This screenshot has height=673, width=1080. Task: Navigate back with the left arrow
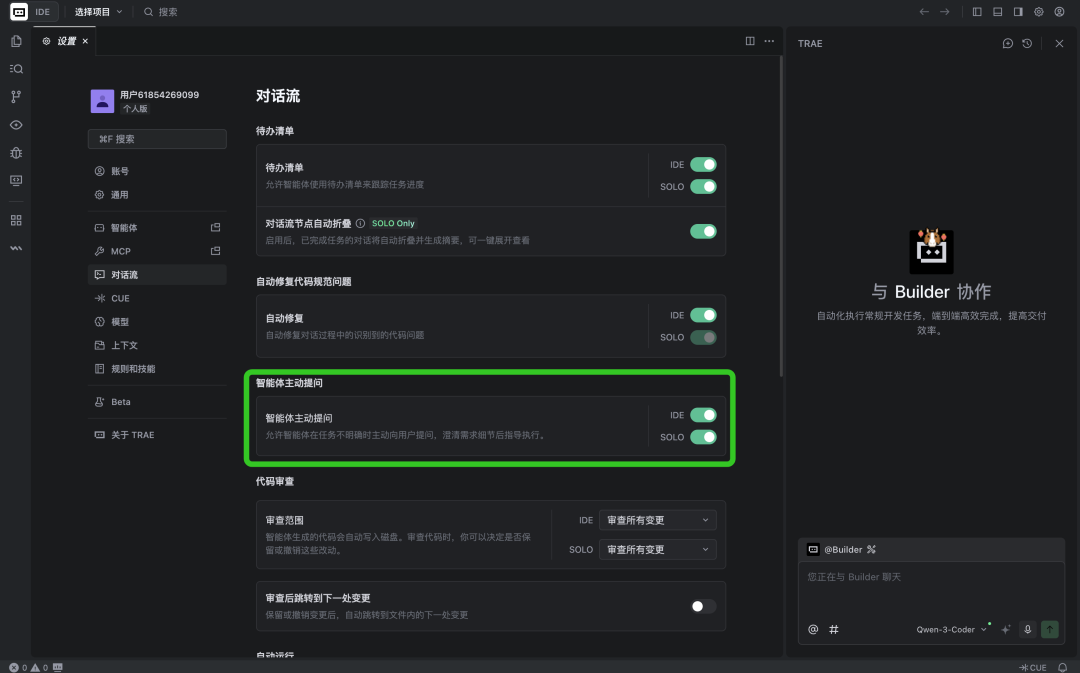924,12
